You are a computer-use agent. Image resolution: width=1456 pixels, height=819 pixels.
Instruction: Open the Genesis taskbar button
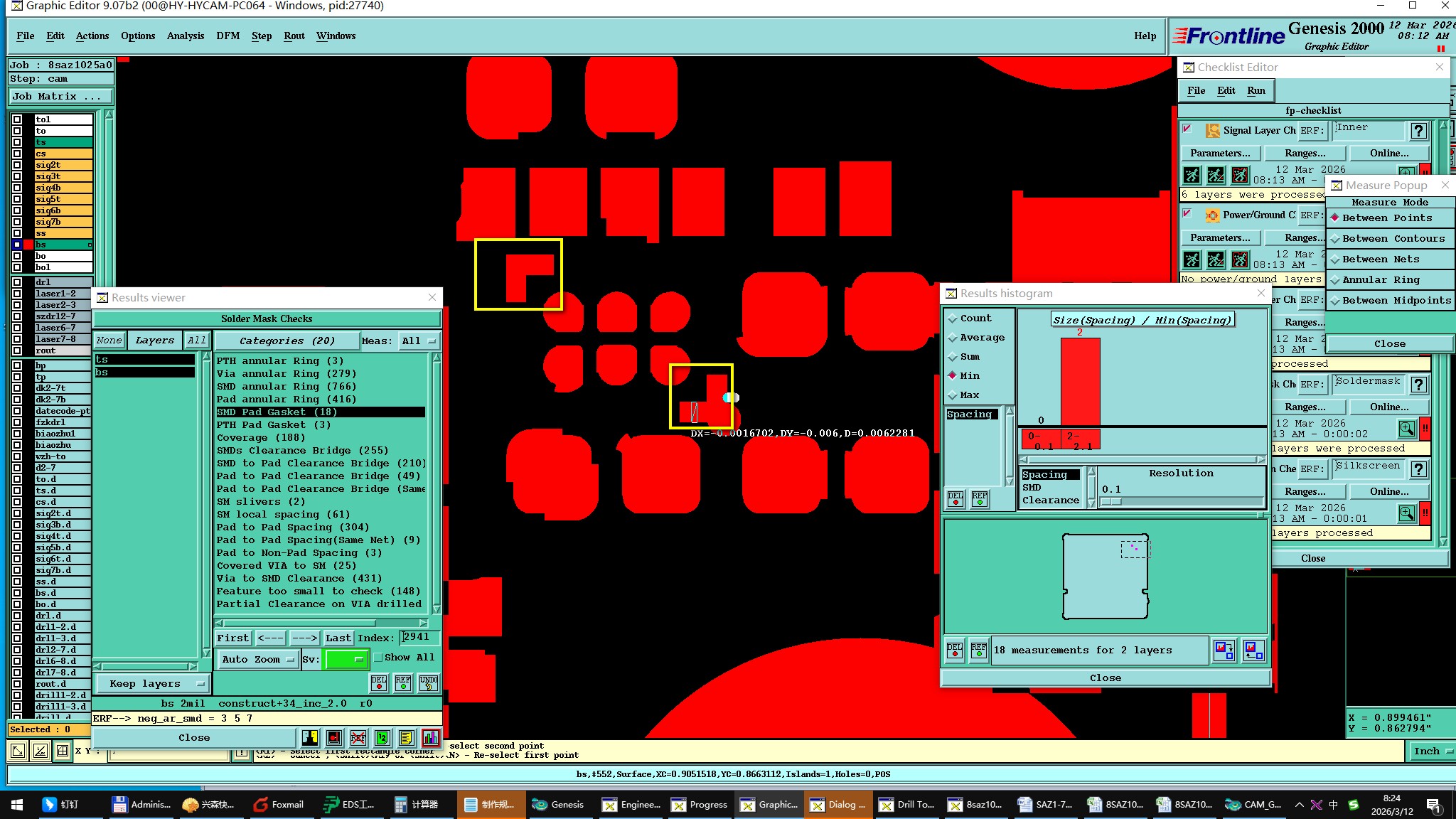pos(559,804)
